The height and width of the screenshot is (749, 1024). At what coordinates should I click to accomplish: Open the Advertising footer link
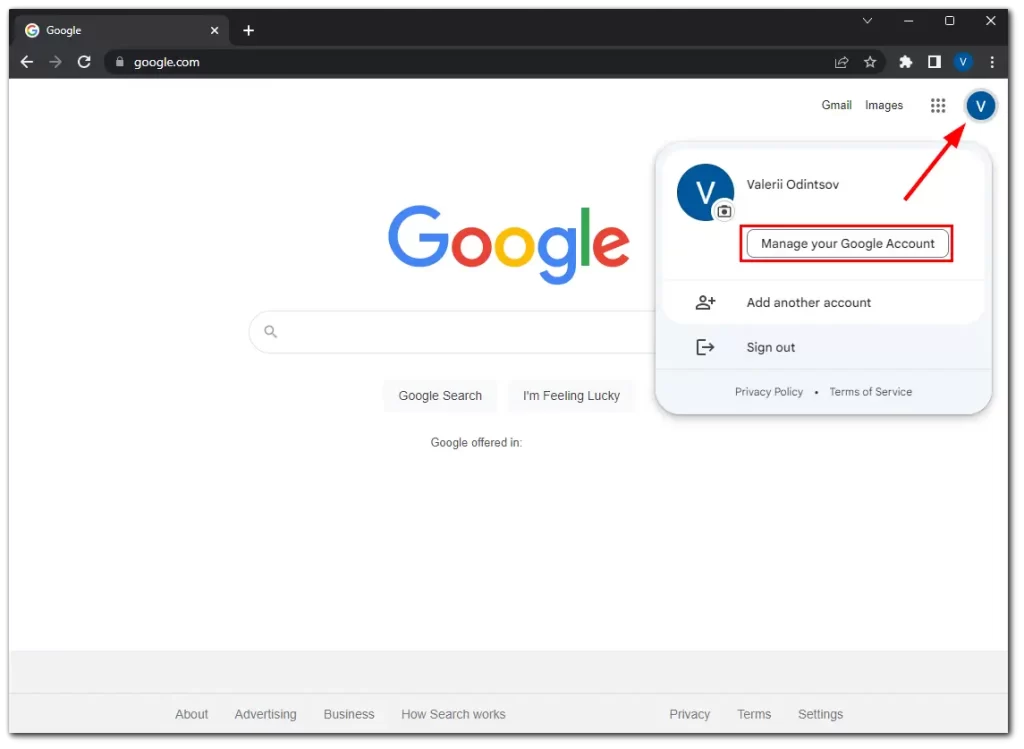point(266,715)
